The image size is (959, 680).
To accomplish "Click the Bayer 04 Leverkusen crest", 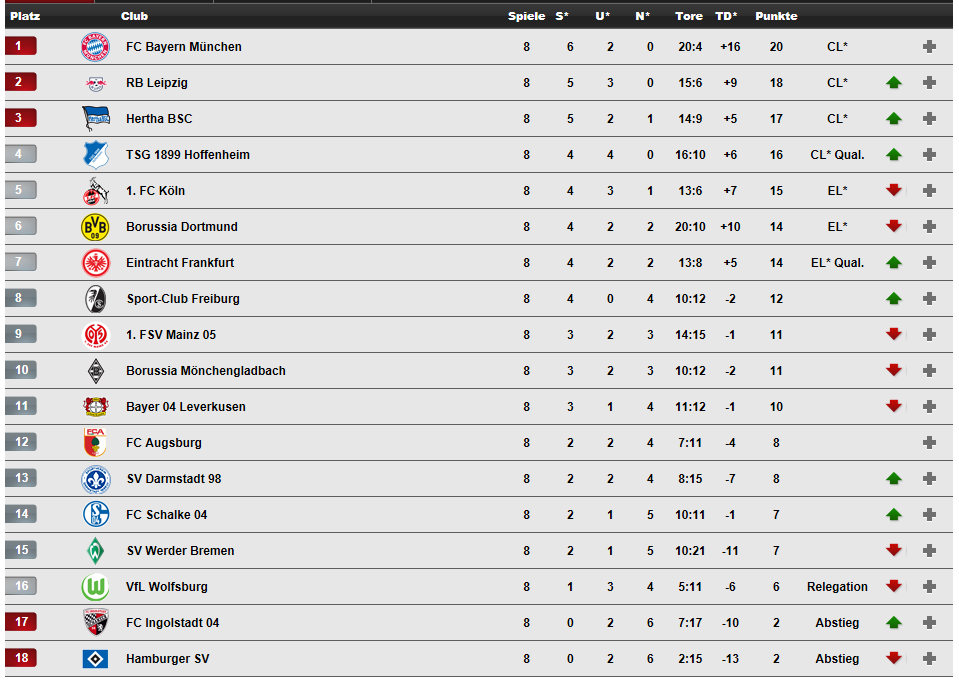I will (x=95, y=407).
